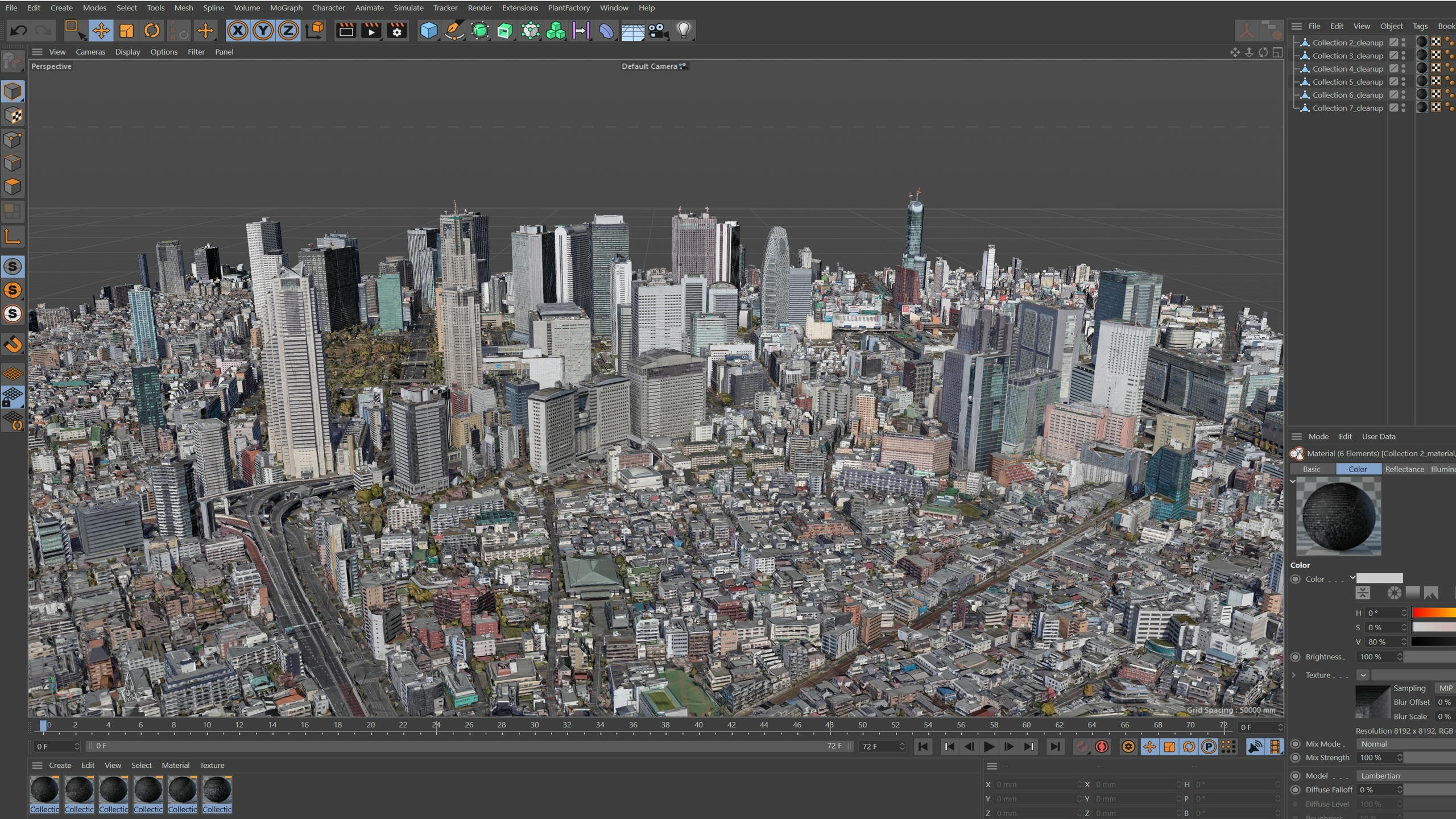Expand the Texture parameter arrow

click(1294, 675)
